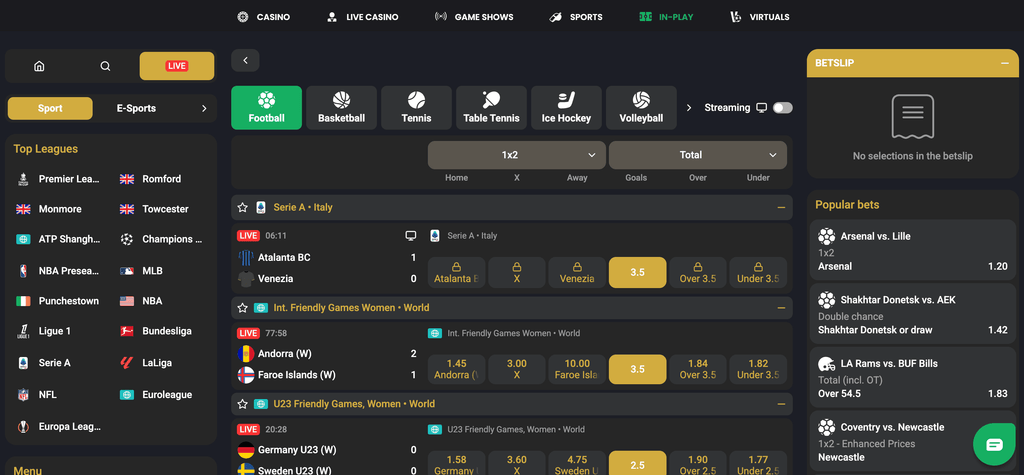Select the Football sport tile
Viewport: 1024px width, 475px height.
tap(266, 108)
